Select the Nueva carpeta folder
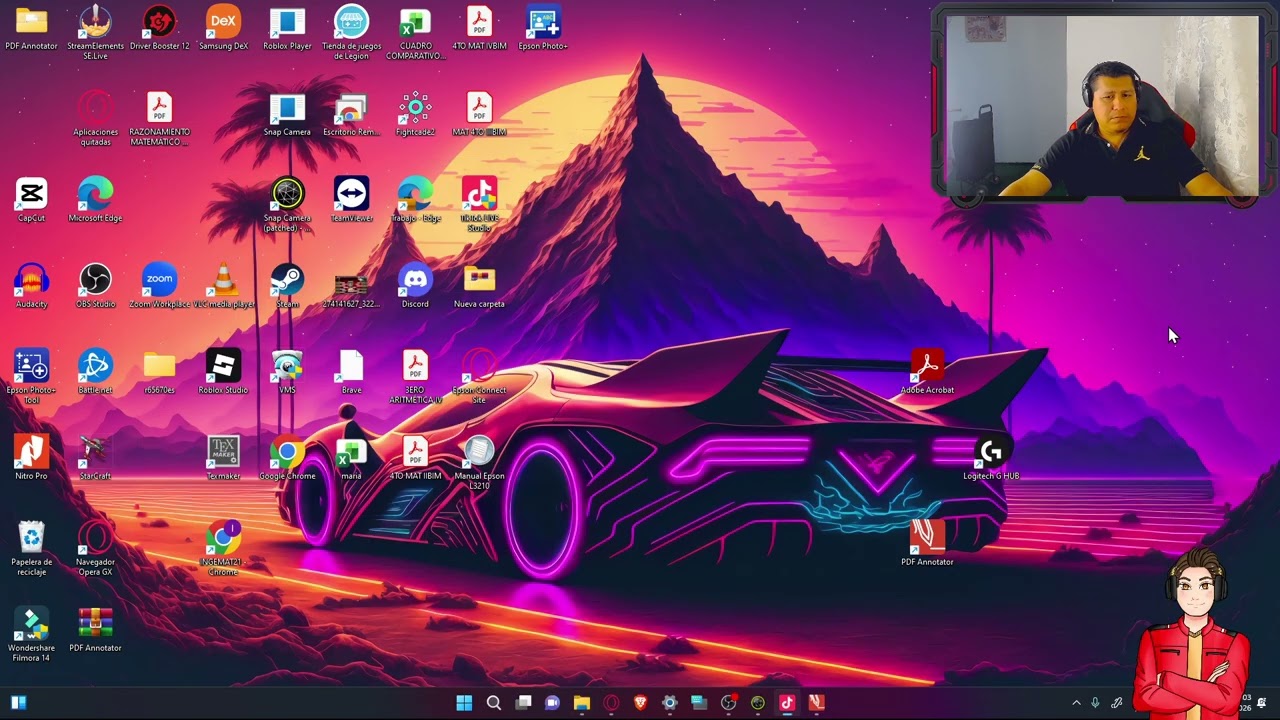Screen dimensions: 1280x720 tap(479, 286)
